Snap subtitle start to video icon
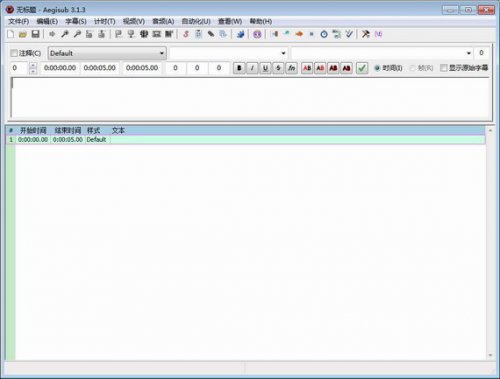 [118, 34]
